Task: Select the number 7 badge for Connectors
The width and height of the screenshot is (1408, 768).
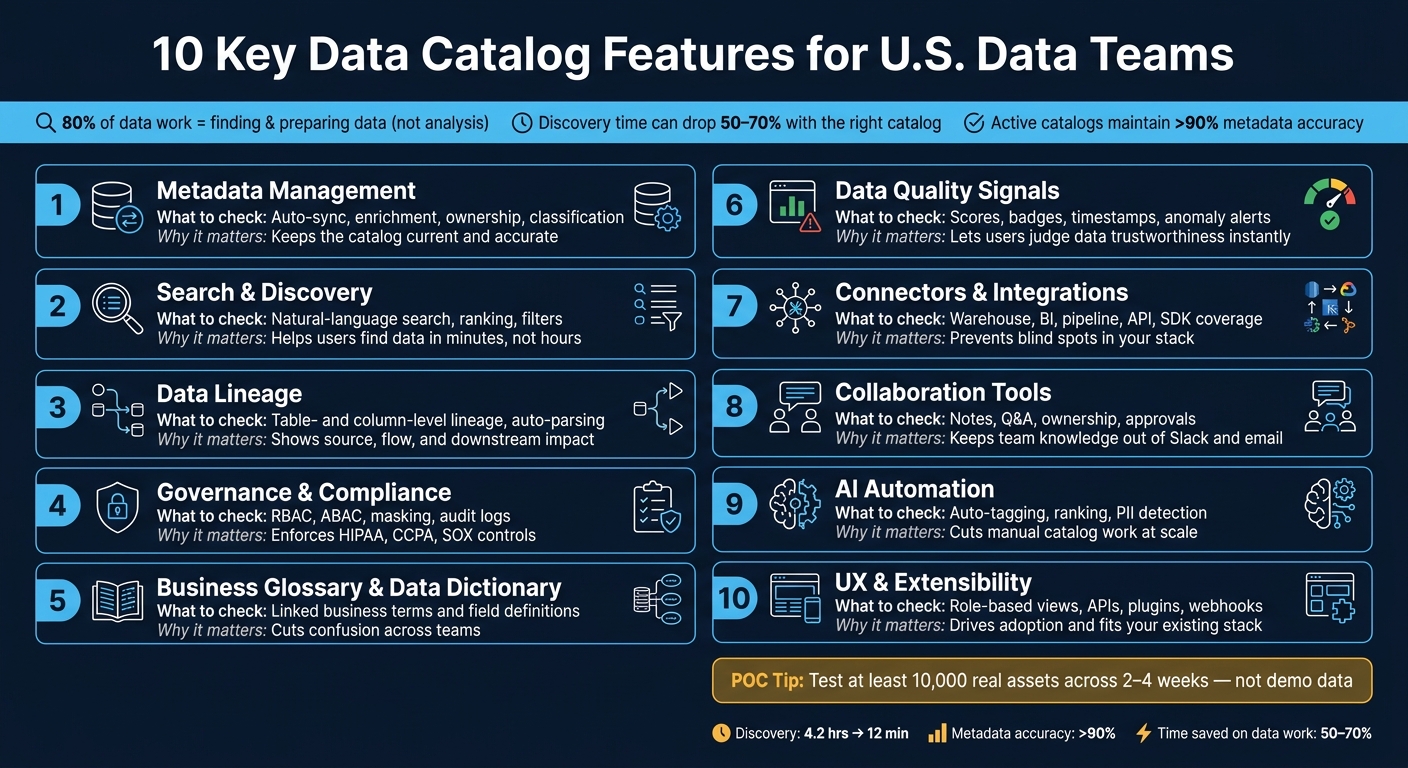Action: point(735,305)
